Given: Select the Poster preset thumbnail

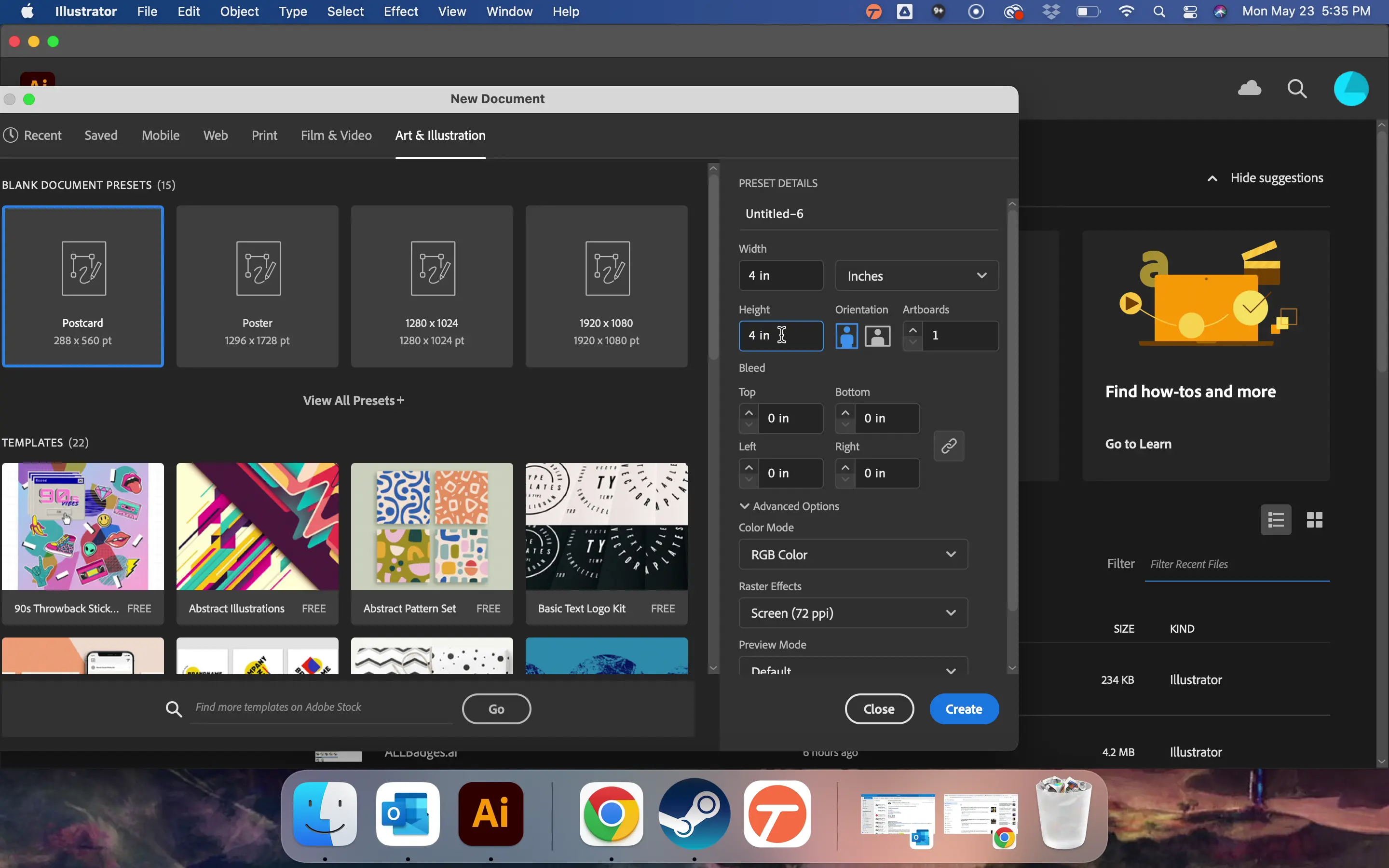Looking at the screenshot, I should (x=258, y=286).
